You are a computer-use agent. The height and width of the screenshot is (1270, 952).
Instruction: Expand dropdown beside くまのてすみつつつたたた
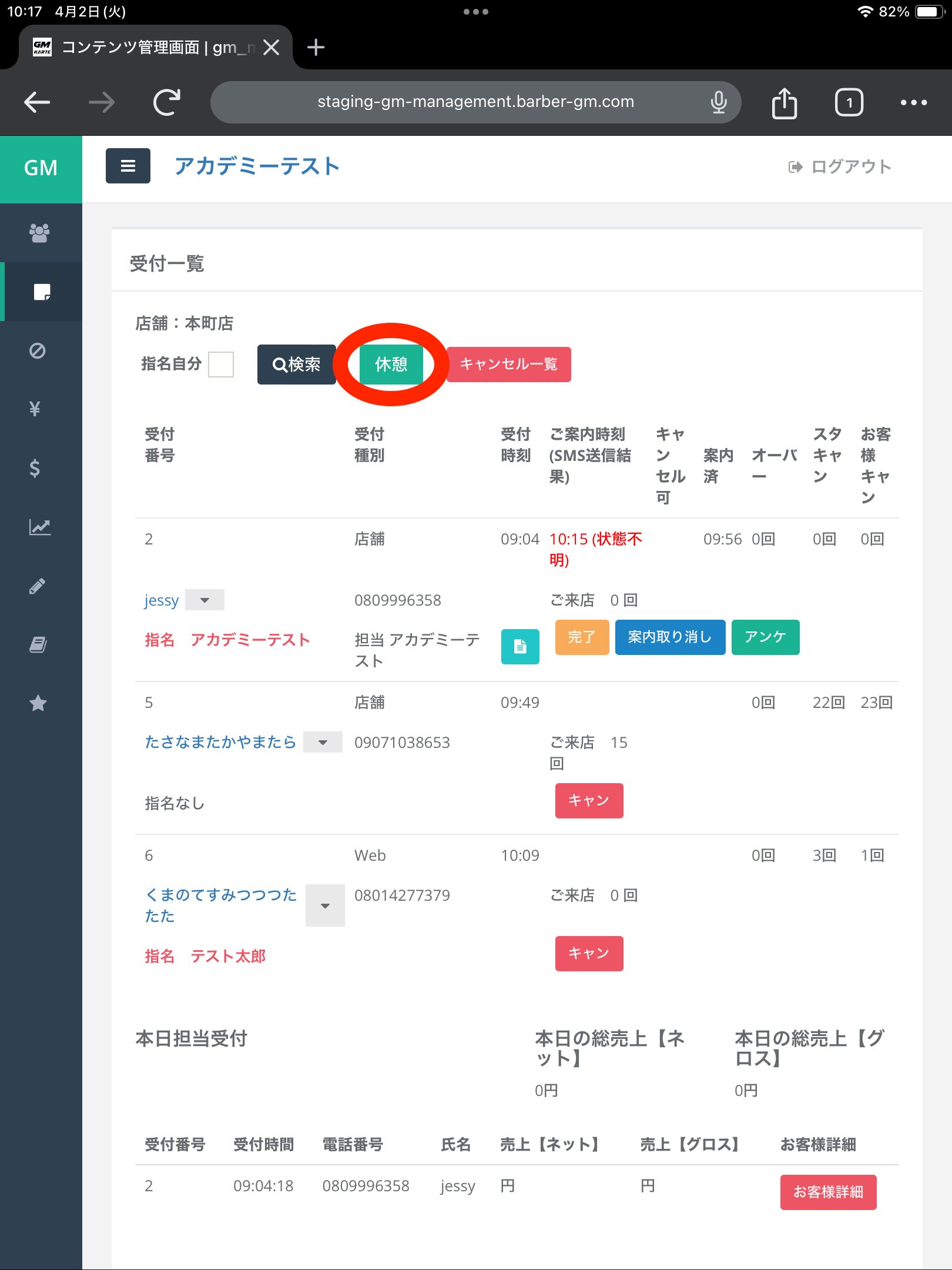[325, 906]
